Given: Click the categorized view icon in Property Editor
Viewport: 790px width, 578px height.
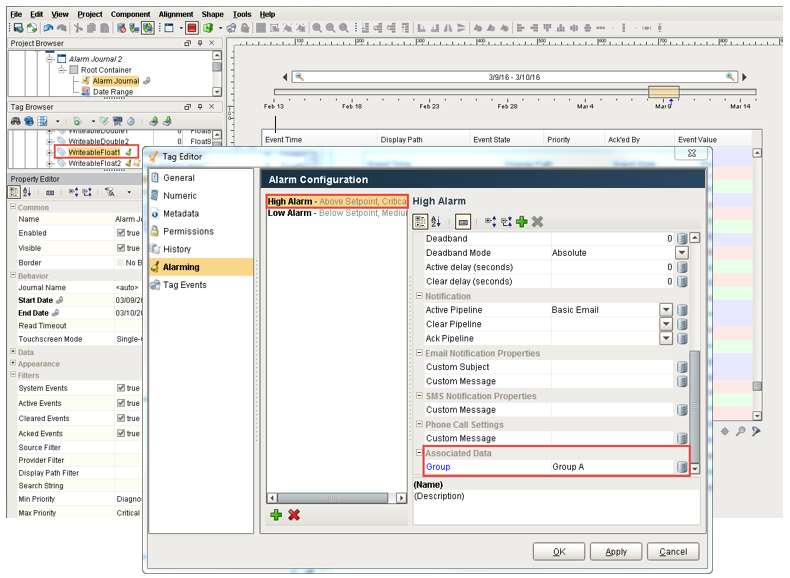Looking at the screenshot, I should 14,192.
